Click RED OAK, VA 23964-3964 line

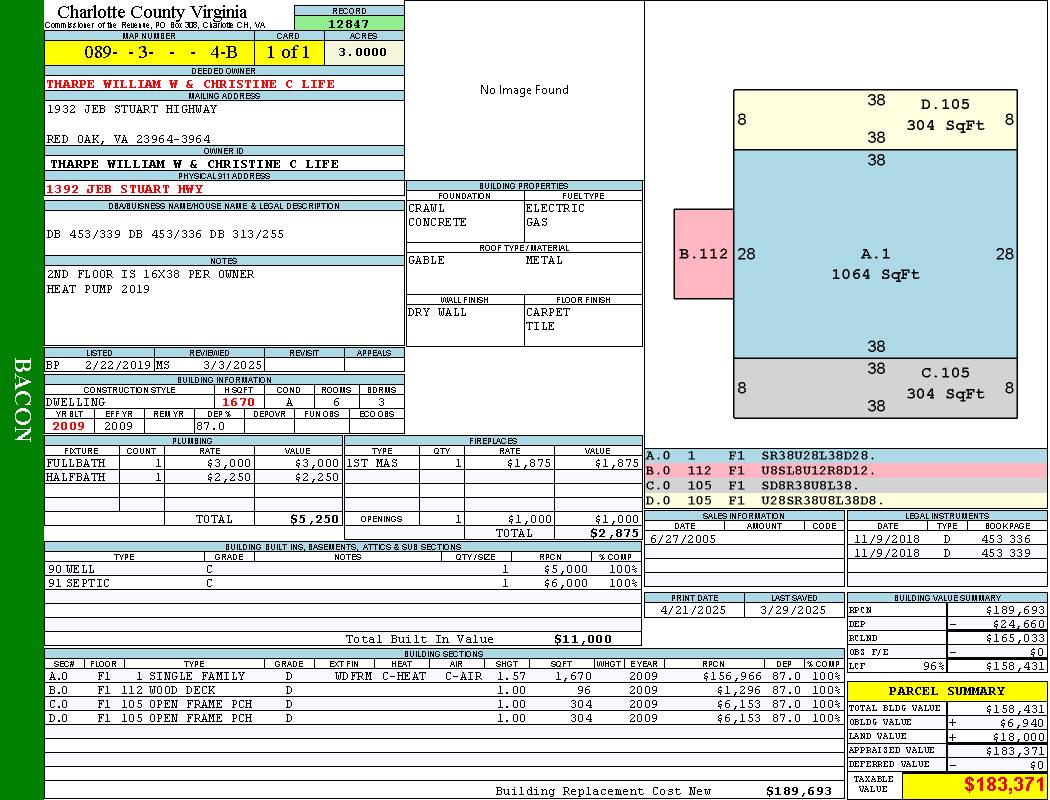click(129, 139)
